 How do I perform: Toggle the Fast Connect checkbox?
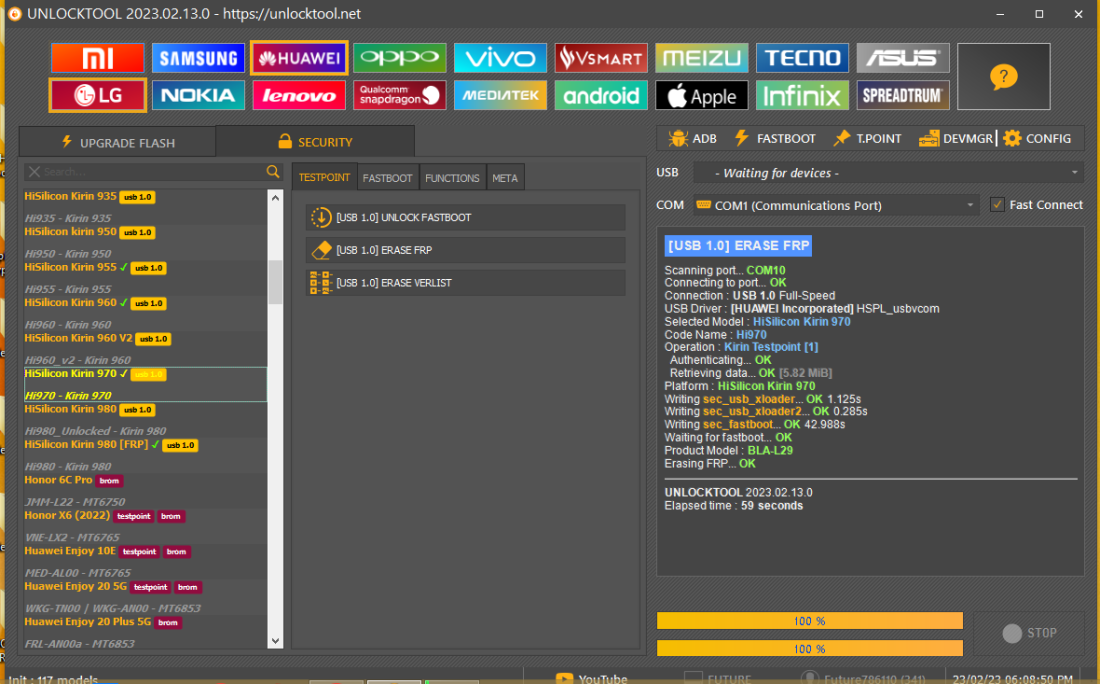(x=997, y=205)
